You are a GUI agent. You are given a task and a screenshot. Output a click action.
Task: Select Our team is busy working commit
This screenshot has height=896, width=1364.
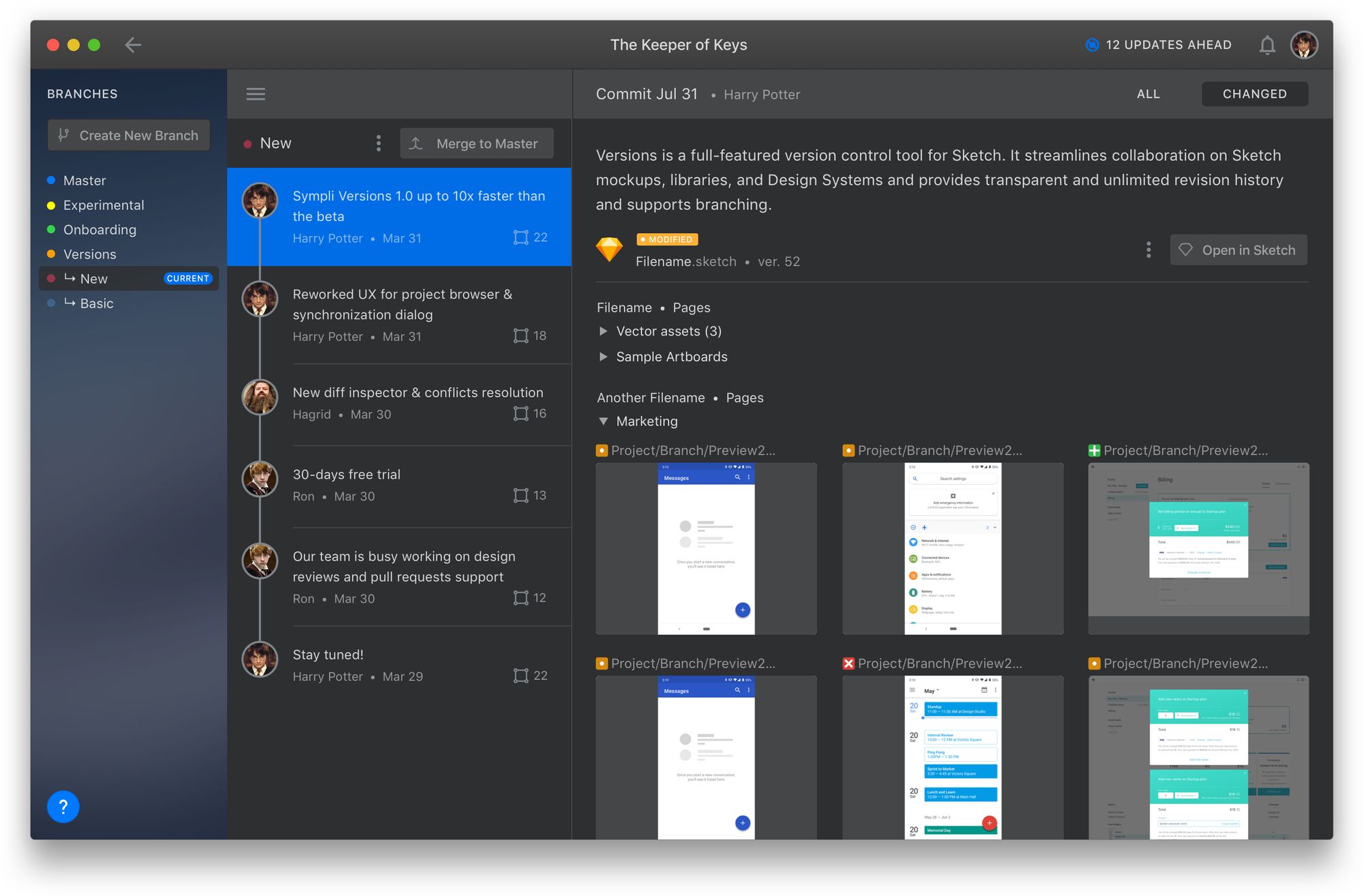pyautogui.click(x=399, y=577)
